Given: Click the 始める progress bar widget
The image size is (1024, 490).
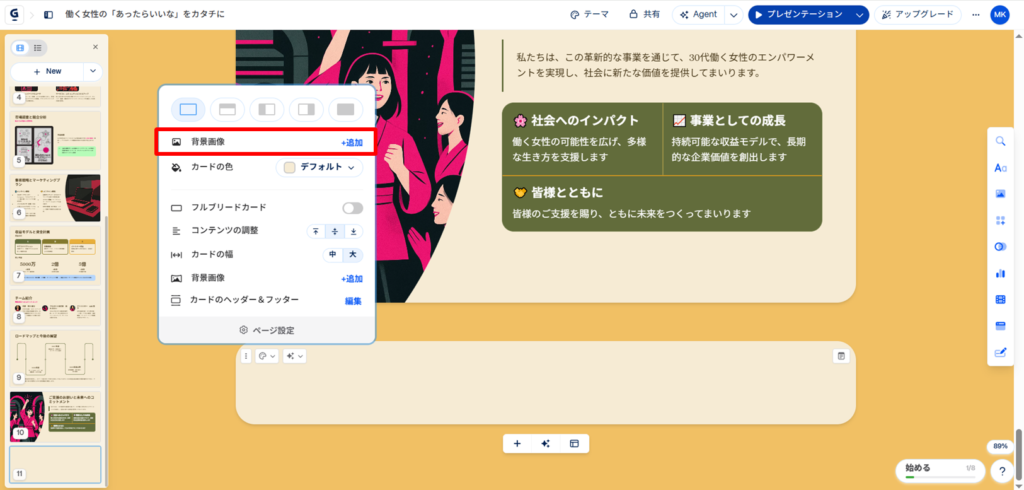Looking at the screenshot, I should 939,470.
